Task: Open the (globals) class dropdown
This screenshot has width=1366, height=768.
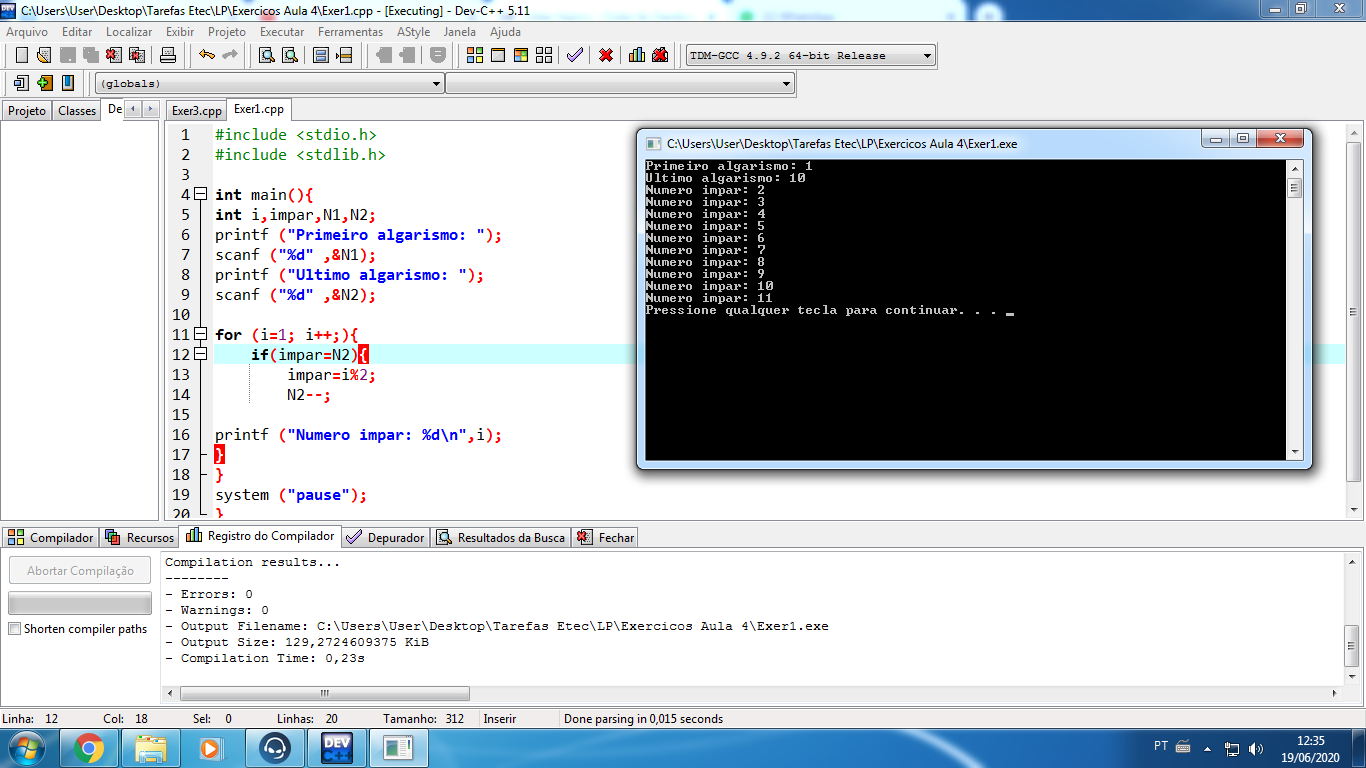Action: (x=436, y=84)
